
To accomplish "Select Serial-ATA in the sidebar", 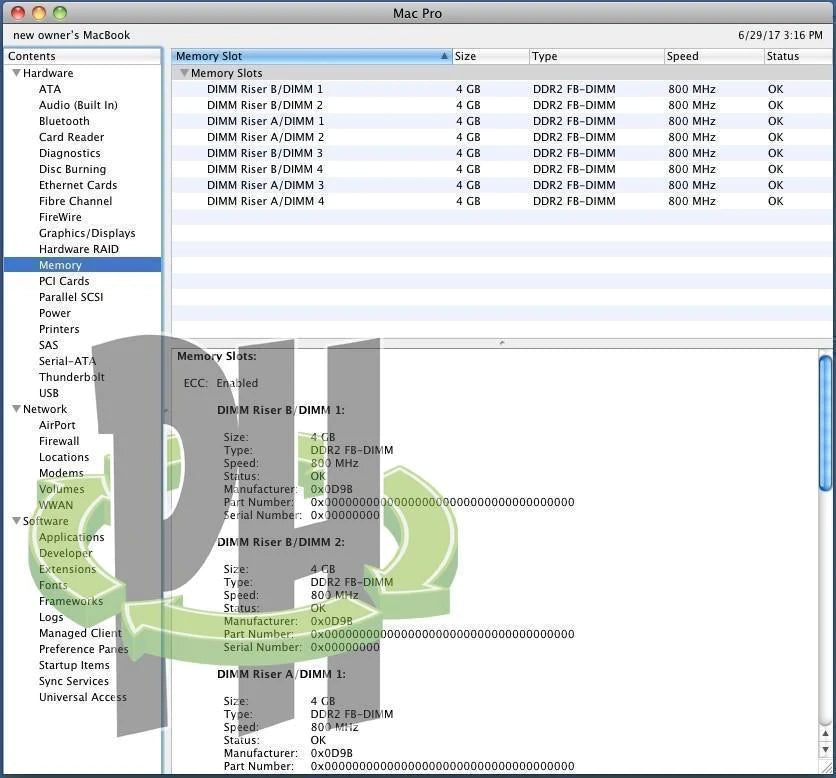I will pos(67,361).
